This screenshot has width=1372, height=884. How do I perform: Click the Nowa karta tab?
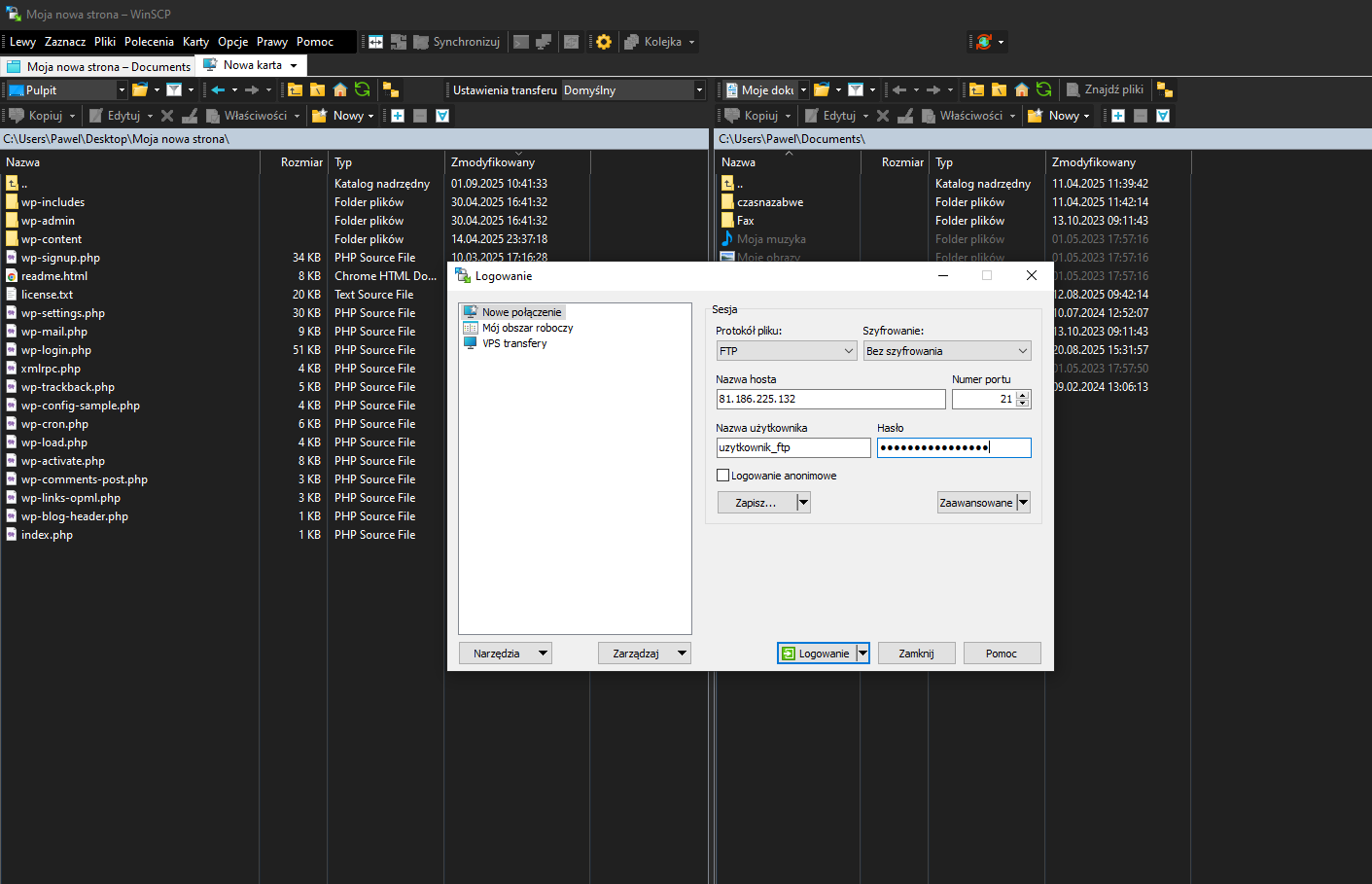(x=251, y=65)
